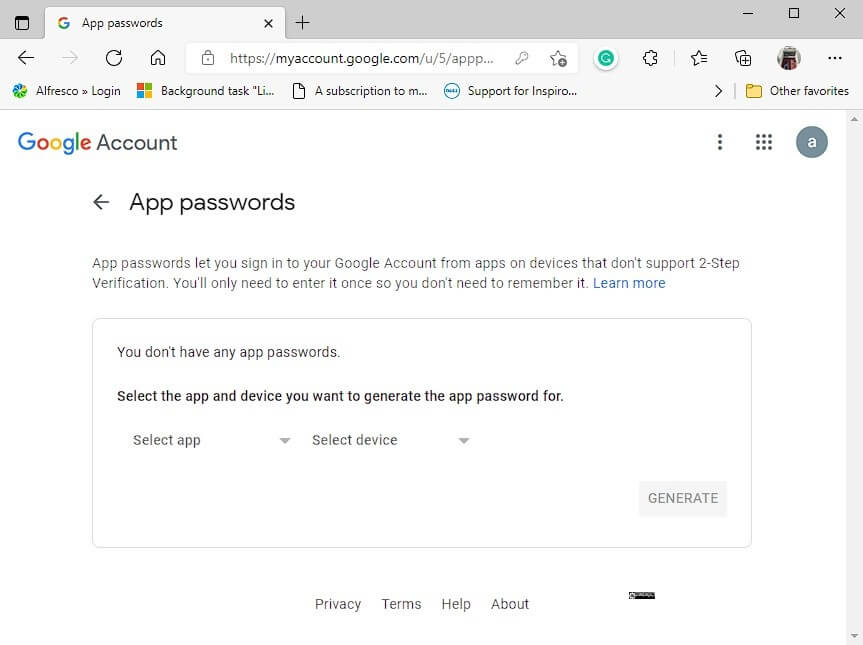Open the Google apps grid icon
Viewport: 863px width, 645px height.
pos(763,142)
